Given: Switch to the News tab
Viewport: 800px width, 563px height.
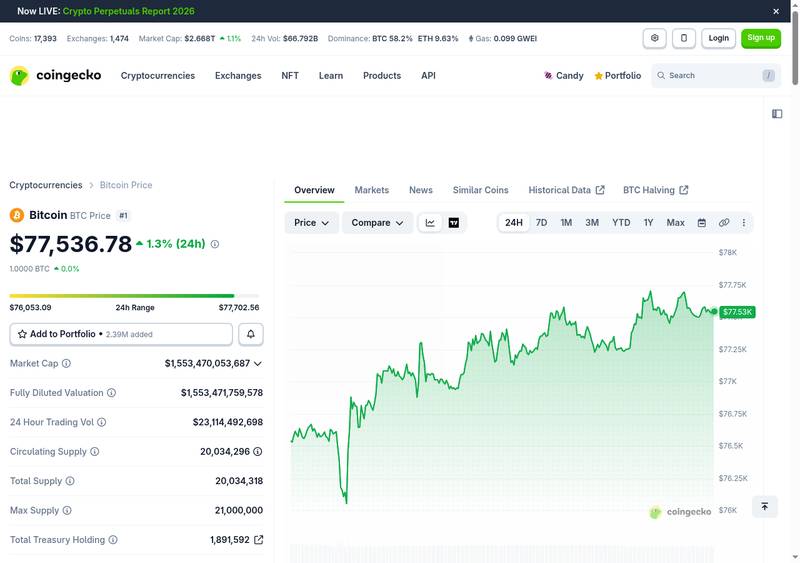Looking at the screenshot, I should tap(420, 190).
